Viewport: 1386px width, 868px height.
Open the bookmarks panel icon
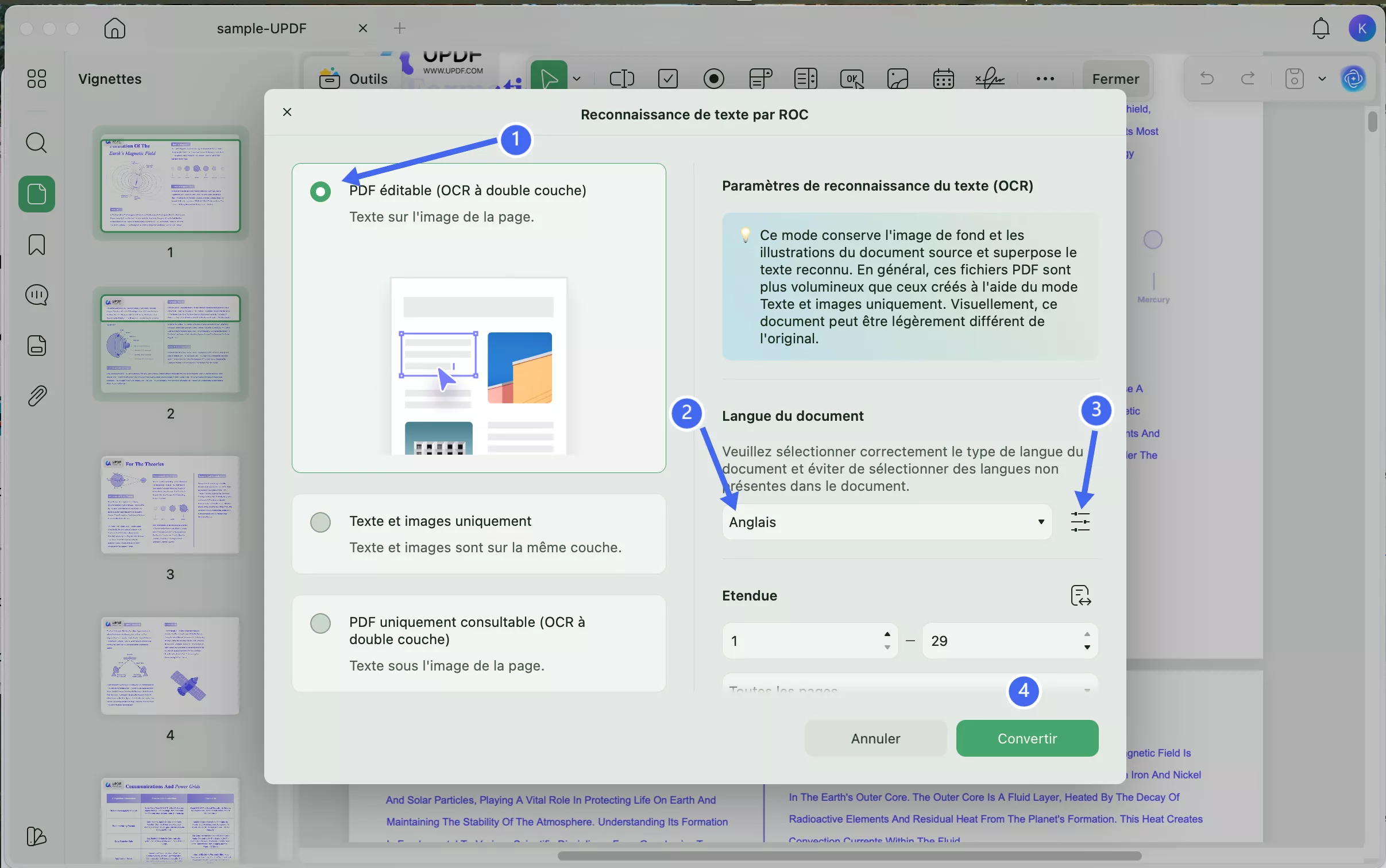(x=37, y=245)
